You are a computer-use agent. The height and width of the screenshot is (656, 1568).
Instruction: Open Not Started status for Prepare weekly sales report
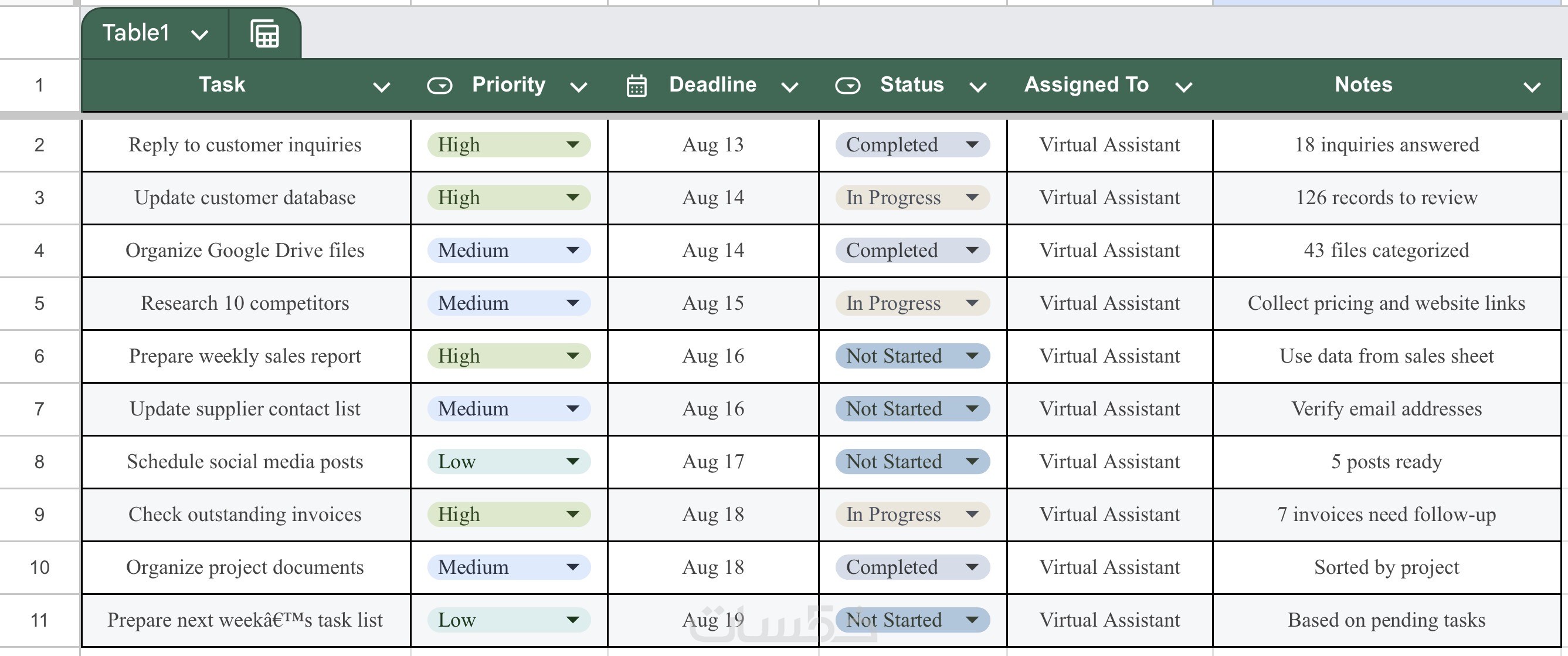click(x=912, y=356)
